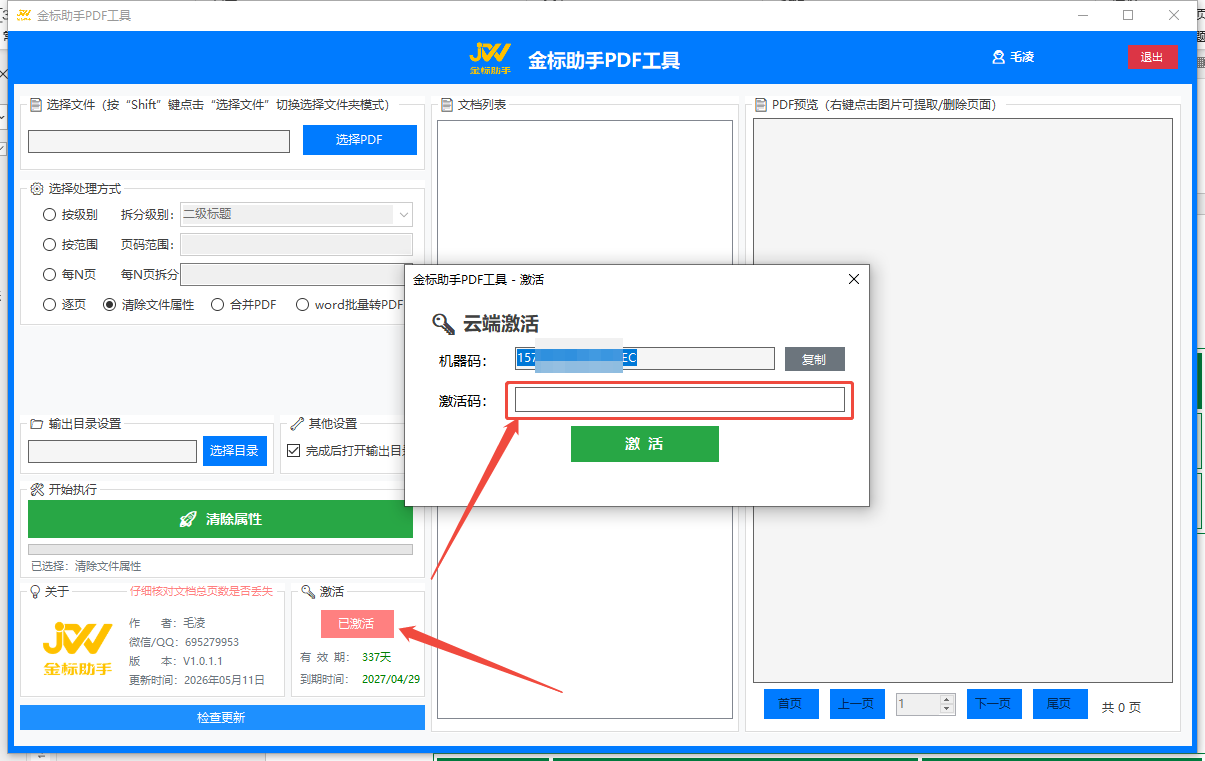Click the progress bar under 清除属性

(x=220, y=549)
